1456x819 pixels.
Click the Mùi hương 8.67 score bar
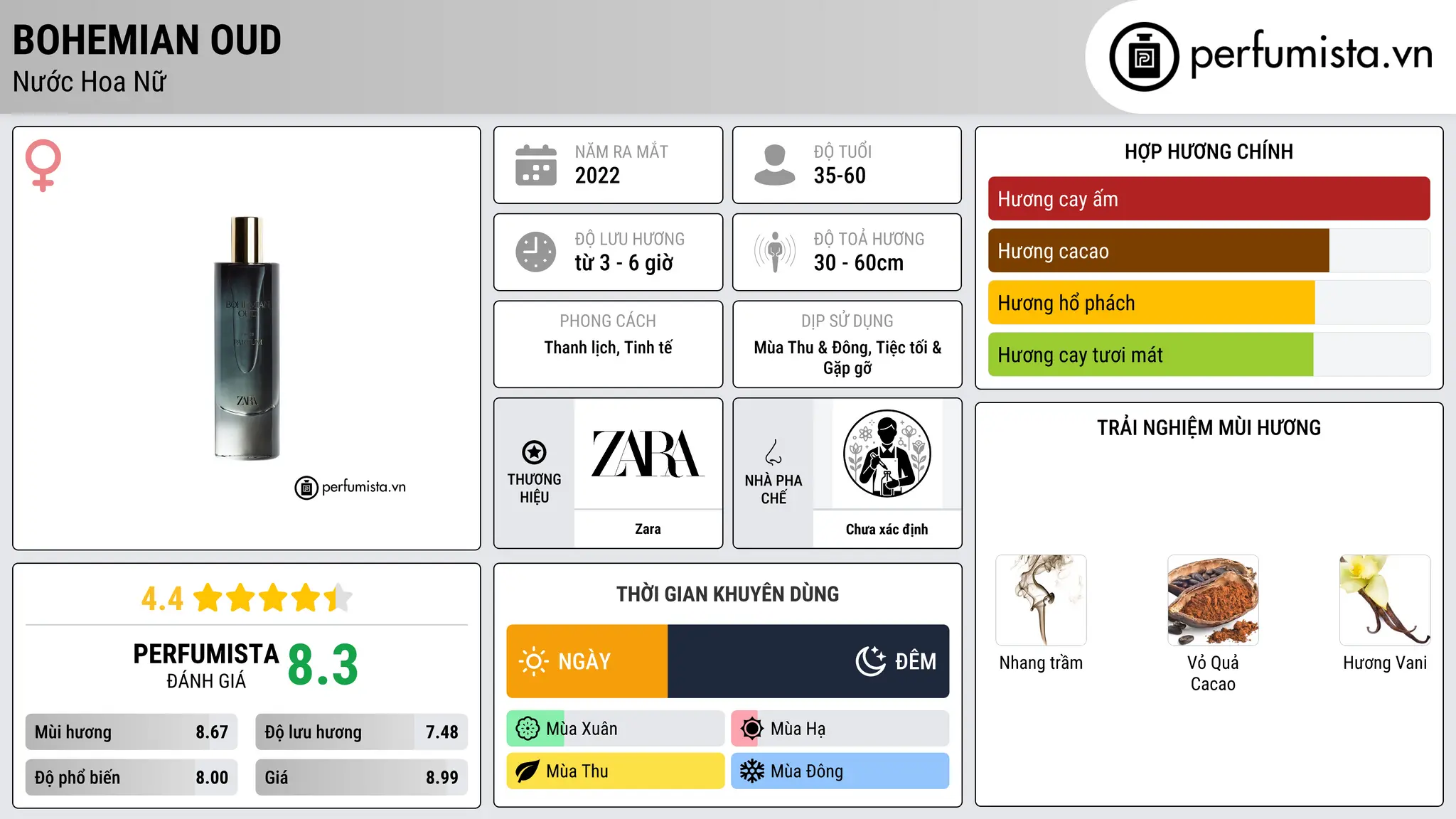(x=132, y=732)
